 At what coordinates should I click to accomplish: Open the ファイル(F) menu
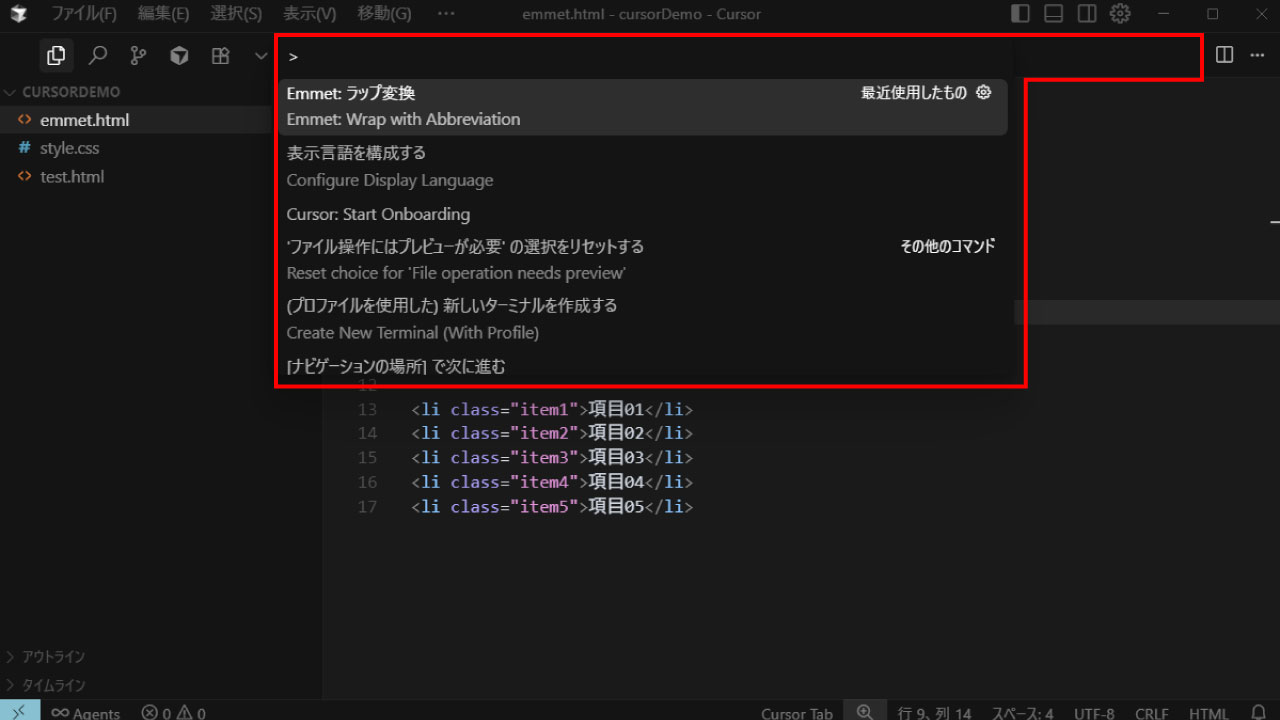click(x=84, y=14)
